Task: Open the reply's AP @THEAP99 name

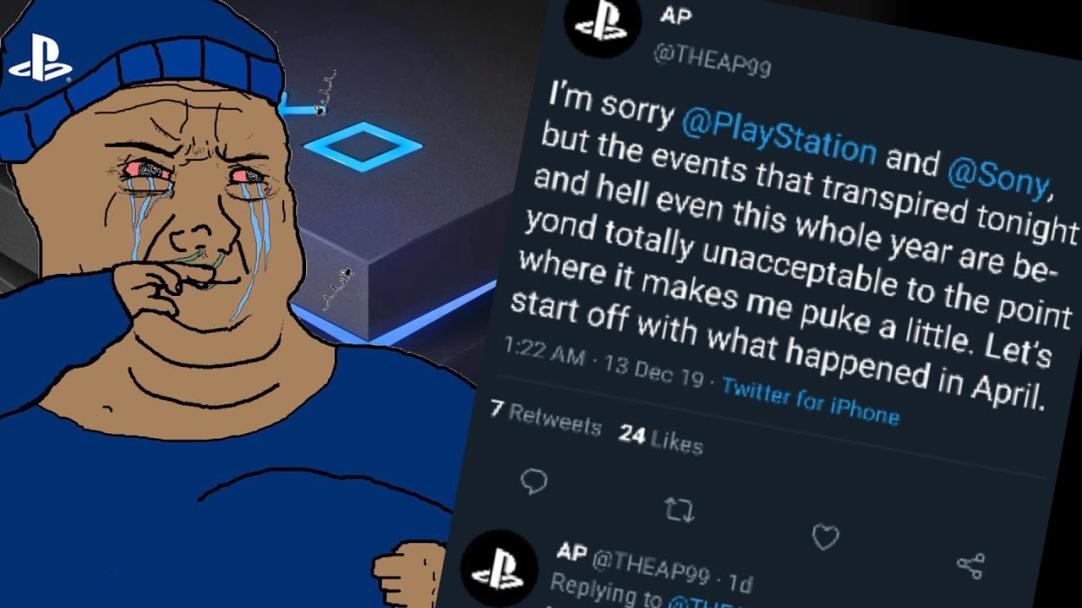Action: point(633,563)
